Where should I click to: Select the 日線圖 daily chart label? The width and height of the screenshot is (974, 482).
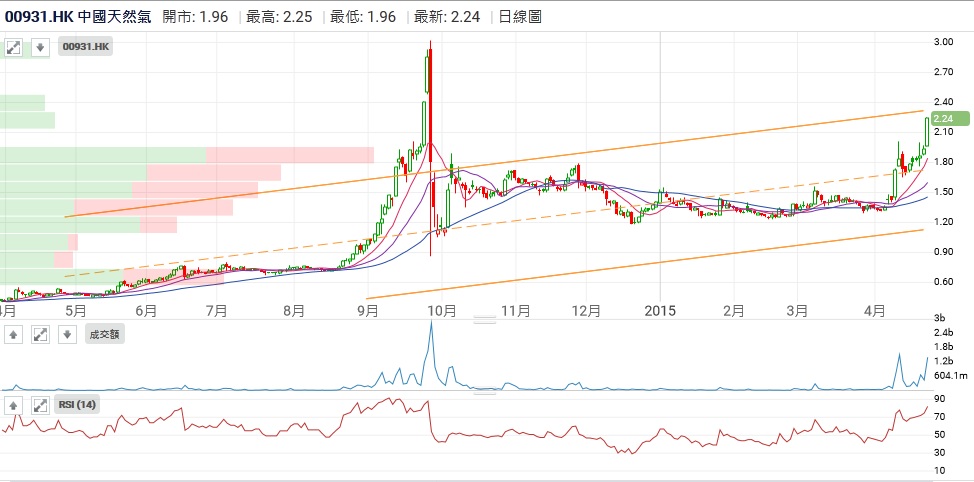519,17
